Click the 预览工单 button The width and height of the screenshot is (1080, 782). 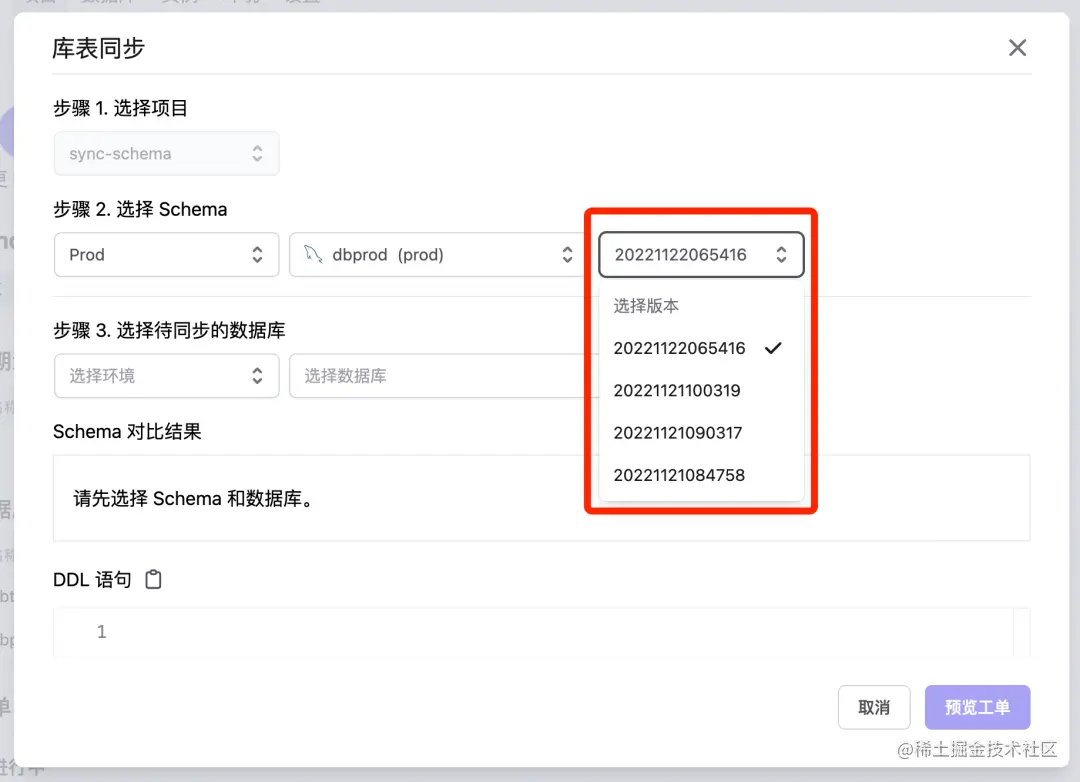[x=977, y=707]
